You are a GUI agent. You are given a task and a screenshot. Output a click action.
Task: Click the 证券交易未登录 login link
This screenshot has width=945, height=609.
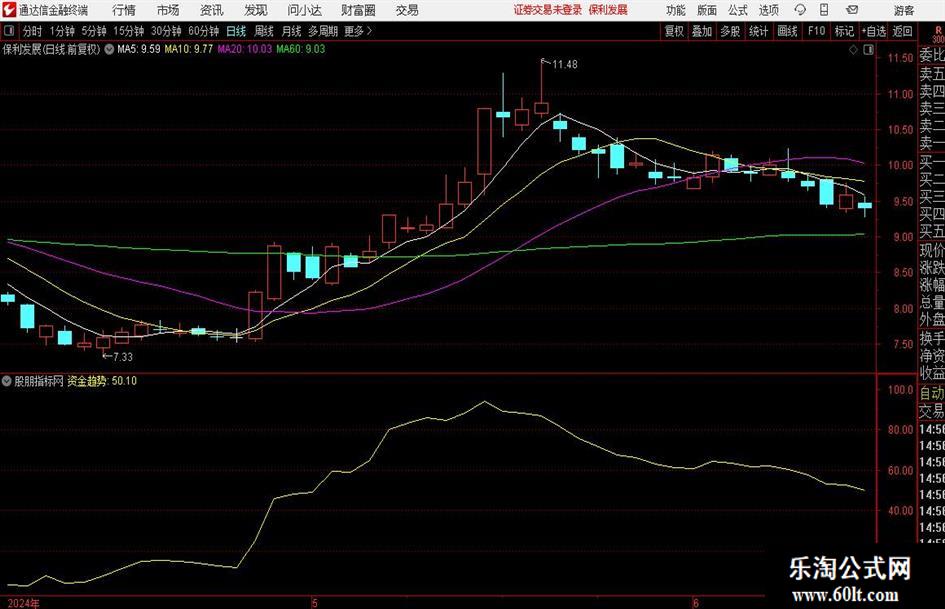tap(548, 10)
